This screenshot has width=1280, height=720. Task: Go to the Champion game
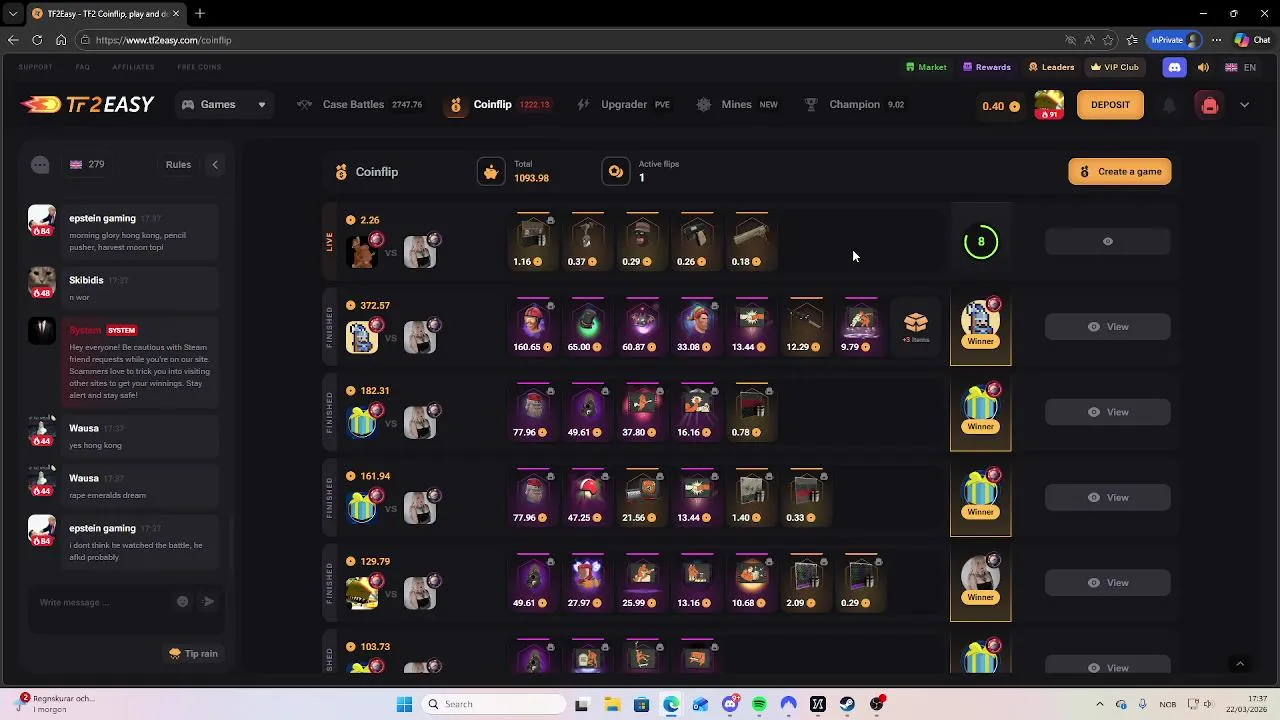coord(854,105)
